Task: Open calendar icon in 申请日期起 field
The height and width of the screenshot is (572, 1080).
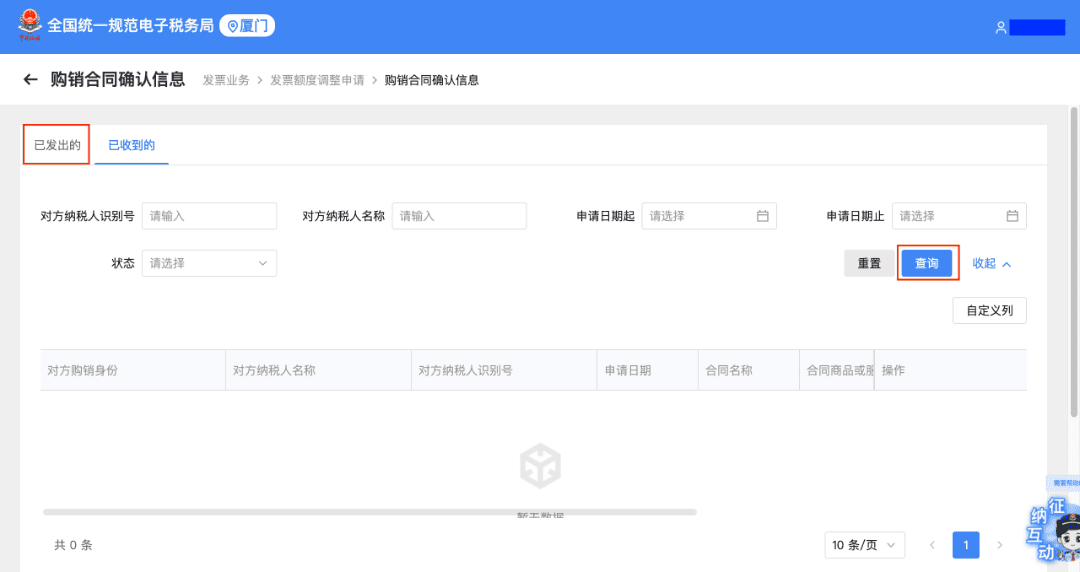Action: [762, 216]
